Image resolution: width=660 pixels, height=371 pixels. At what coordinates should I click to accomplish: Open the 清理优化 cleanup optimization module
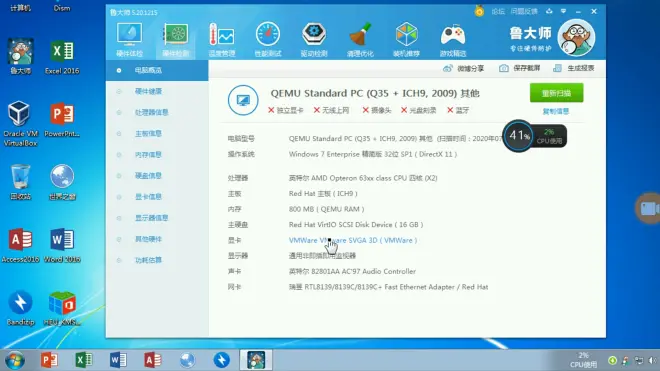(360, 40)
